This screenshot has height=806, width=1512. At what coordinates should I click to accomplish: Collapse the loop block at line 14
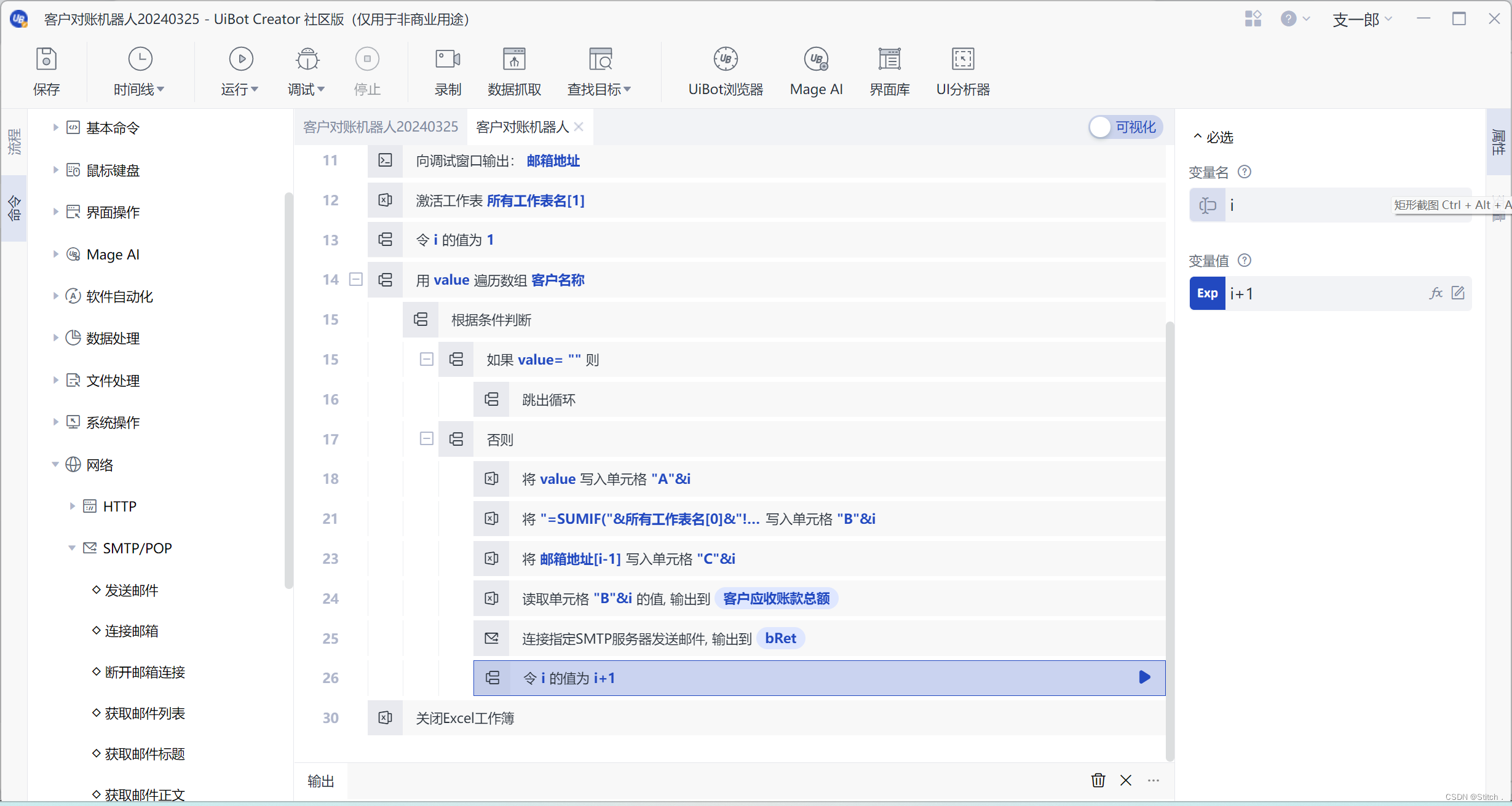356,280
